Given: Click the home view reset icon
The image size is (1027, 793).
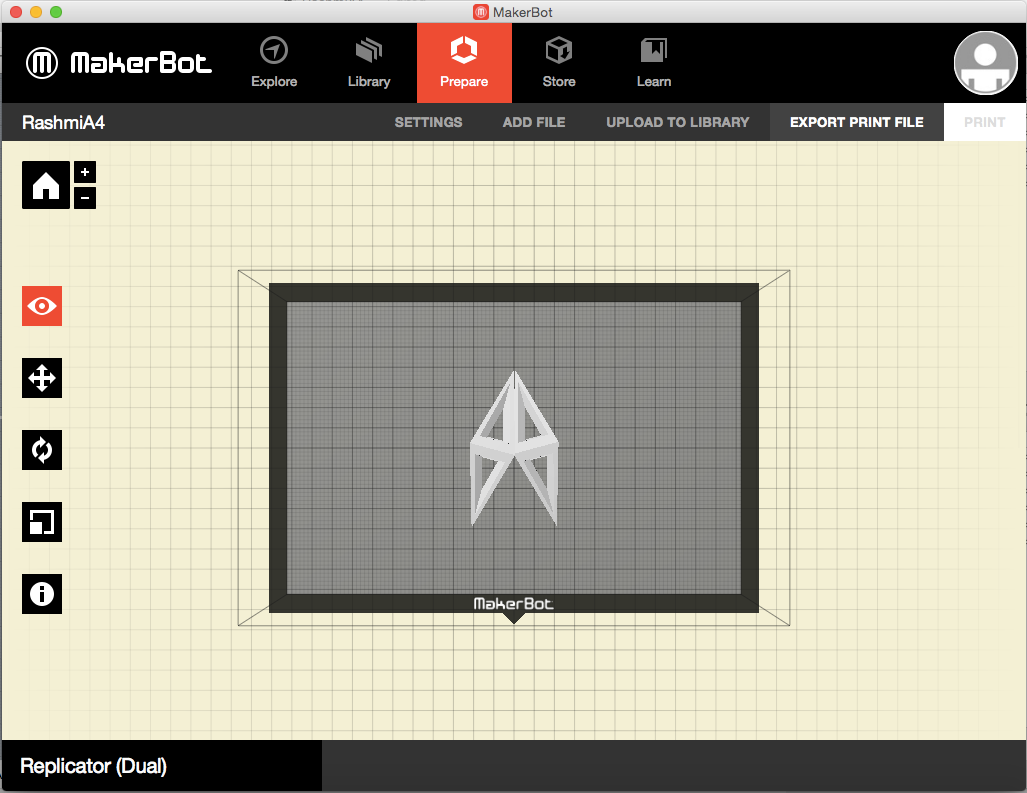Looking at the screenshot, I should pos(46,185).
